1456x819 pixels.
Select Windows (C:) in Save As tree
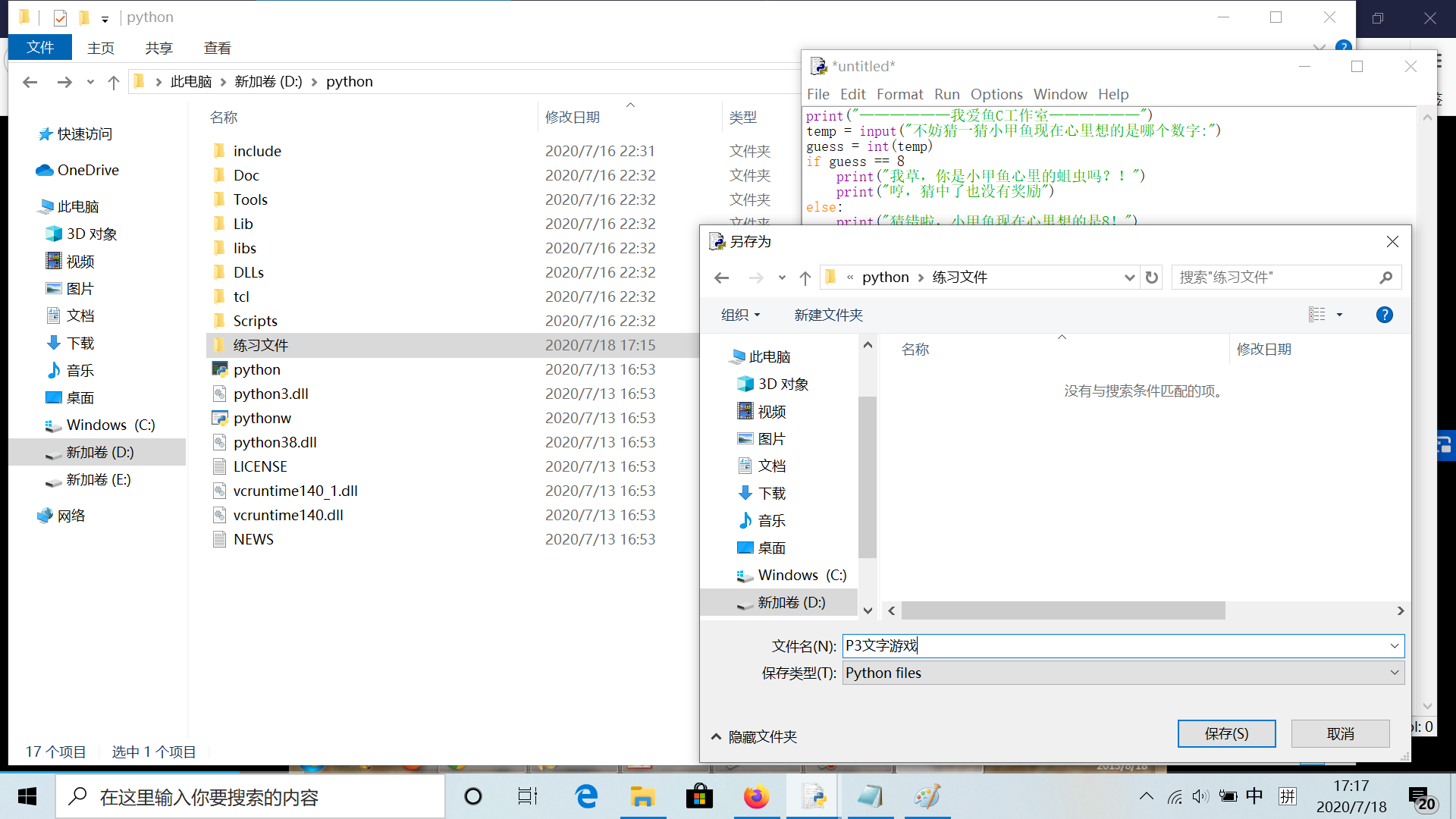pos(792,576)
